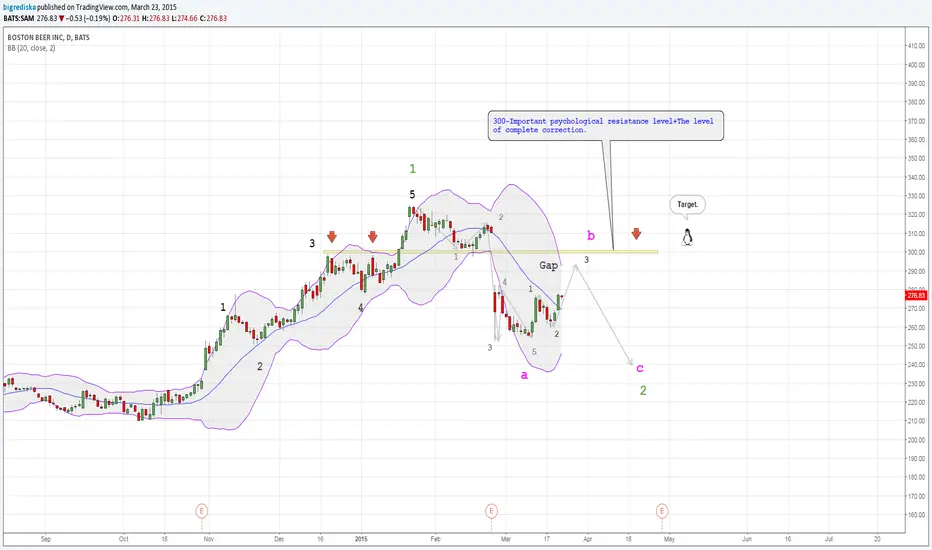Open the earnings E marker near Mar

491,510
